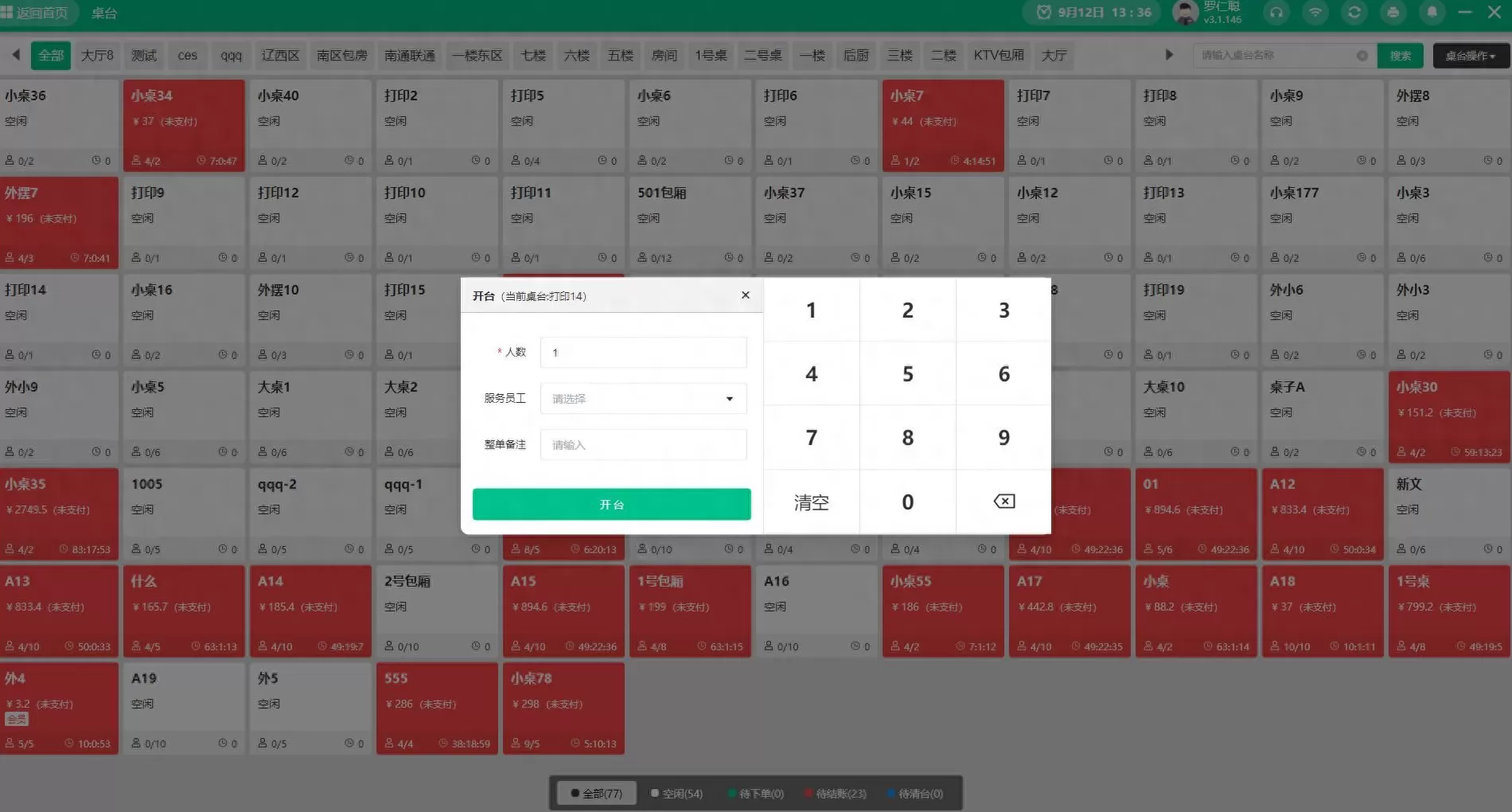Switch to the 大厅8 area tab

97,56
